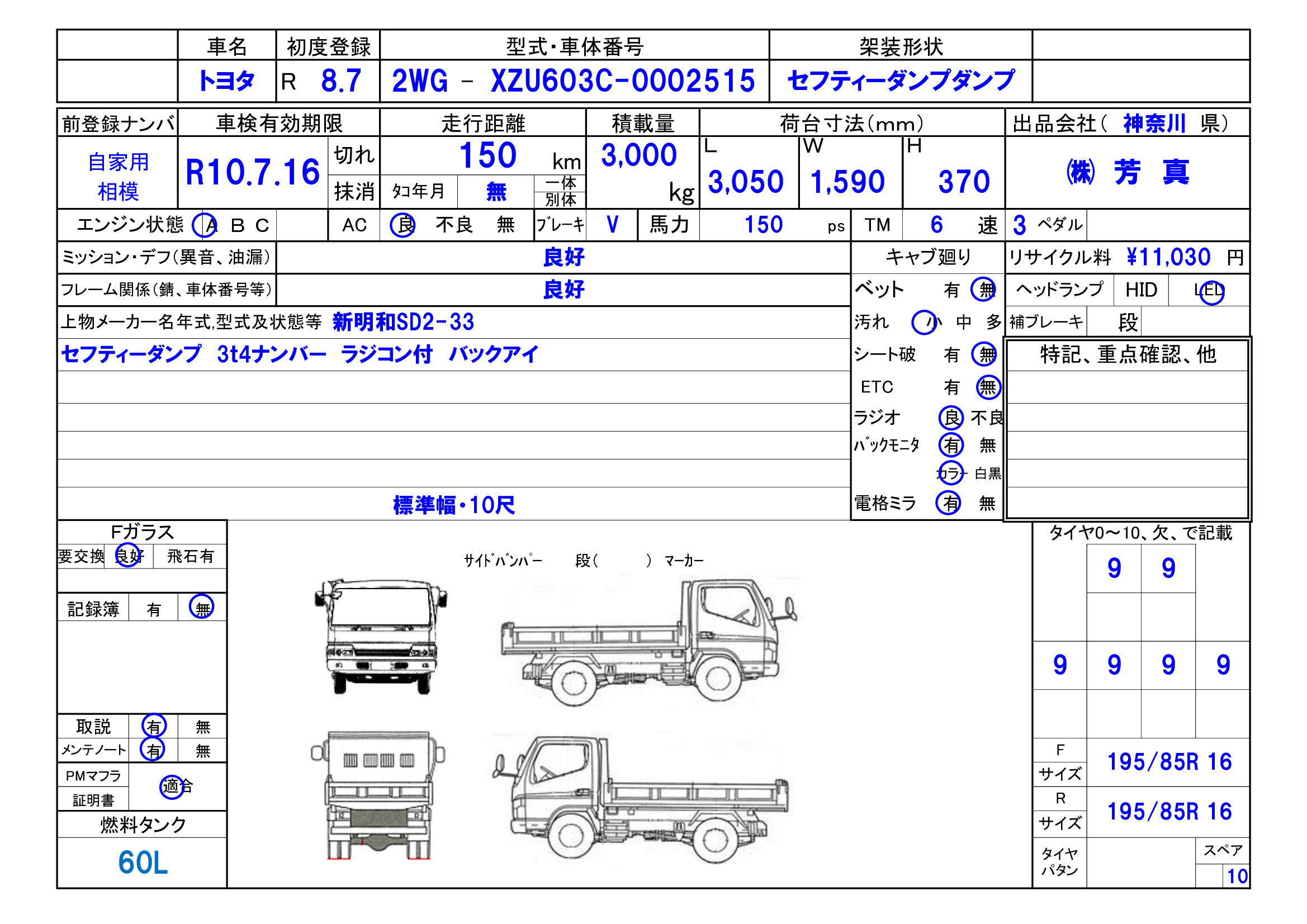Click the maker name "トヨタ"
The width and height of the screenshot is (1307, 924).
pyautogui.click(x=226, y=80)
